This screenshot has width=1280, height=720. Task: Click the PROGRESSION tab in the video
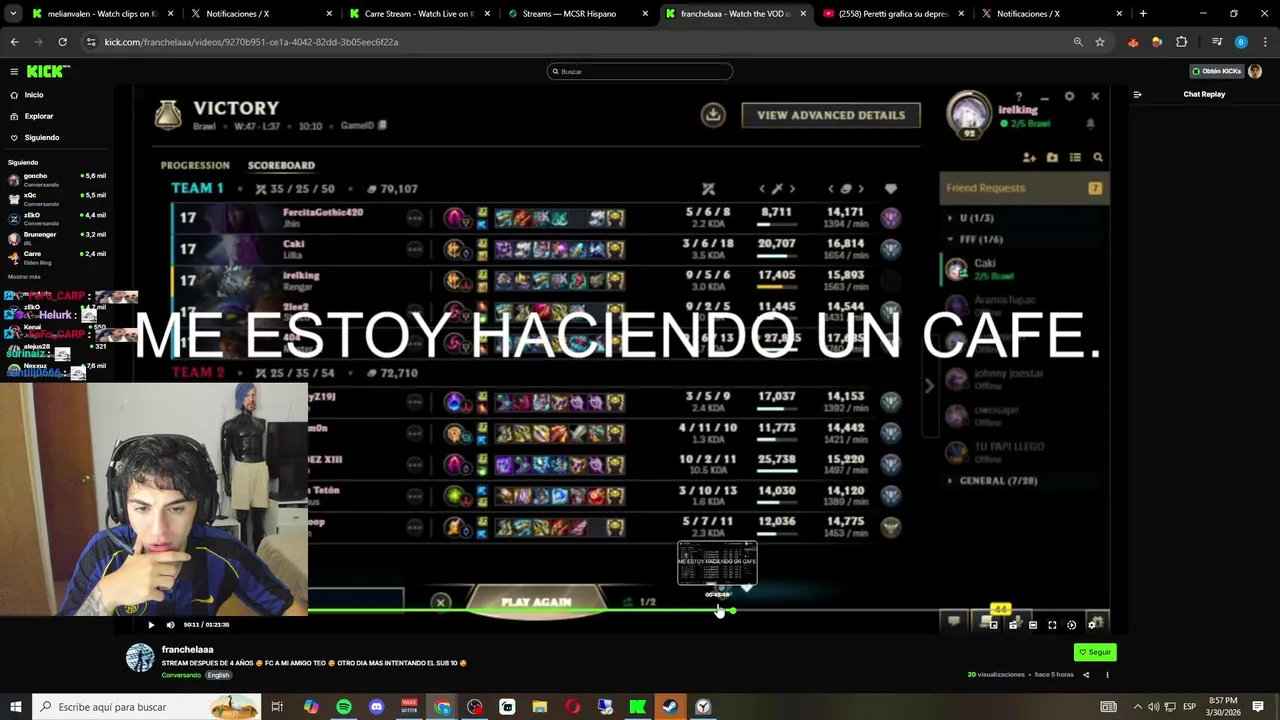tap(195, 165)
